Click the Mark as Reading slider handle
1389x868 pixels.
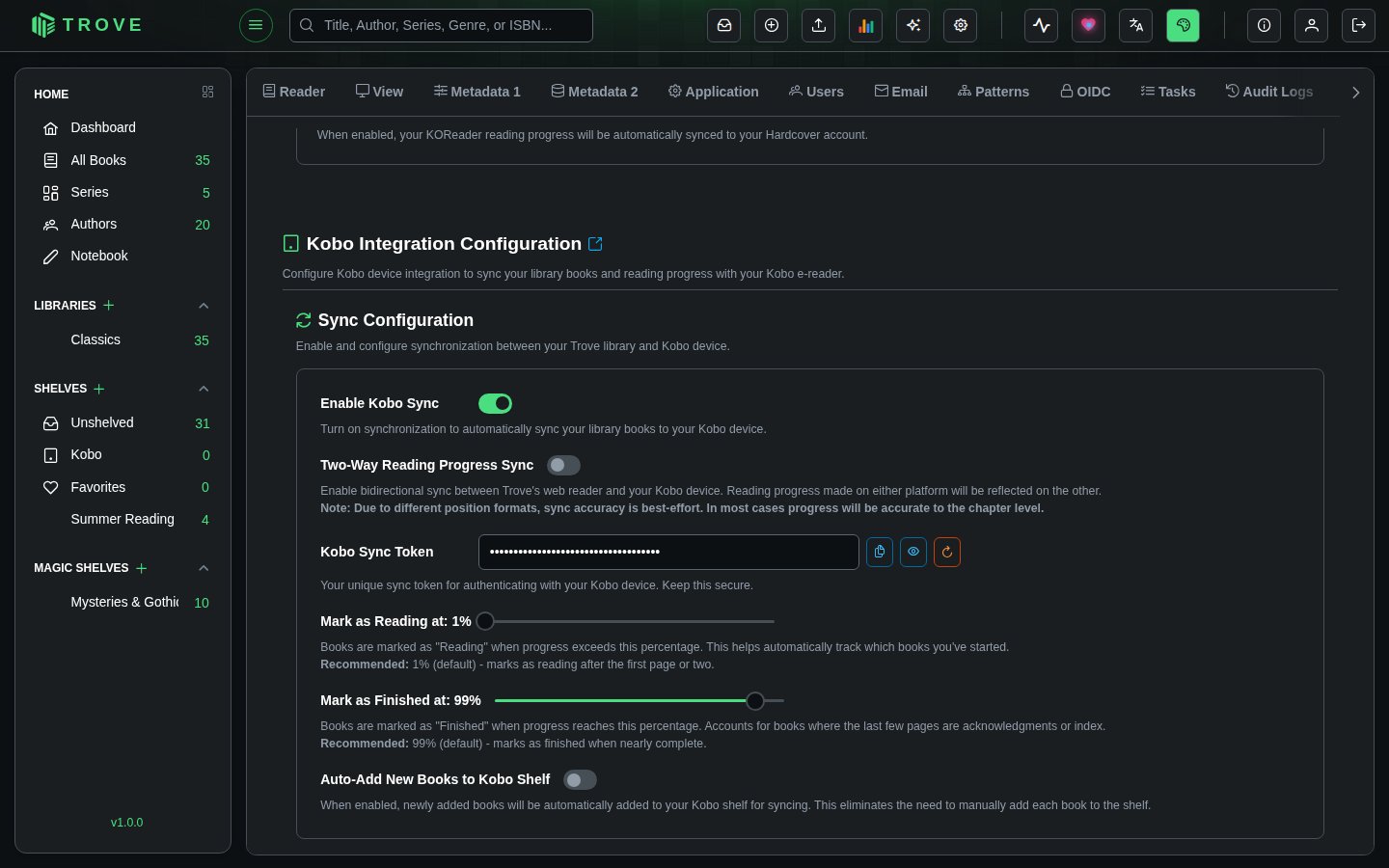coord(485,621)
